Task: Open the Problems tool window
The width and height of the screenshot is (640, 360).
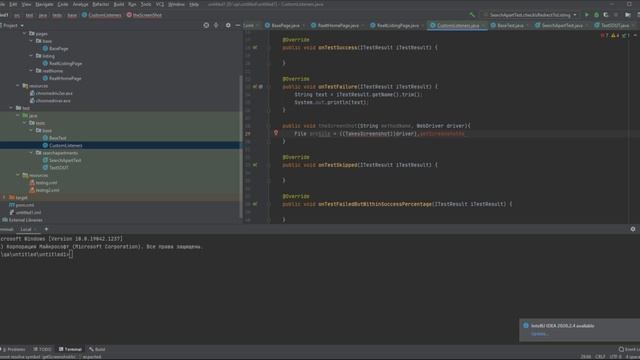Action: [14, 349]
